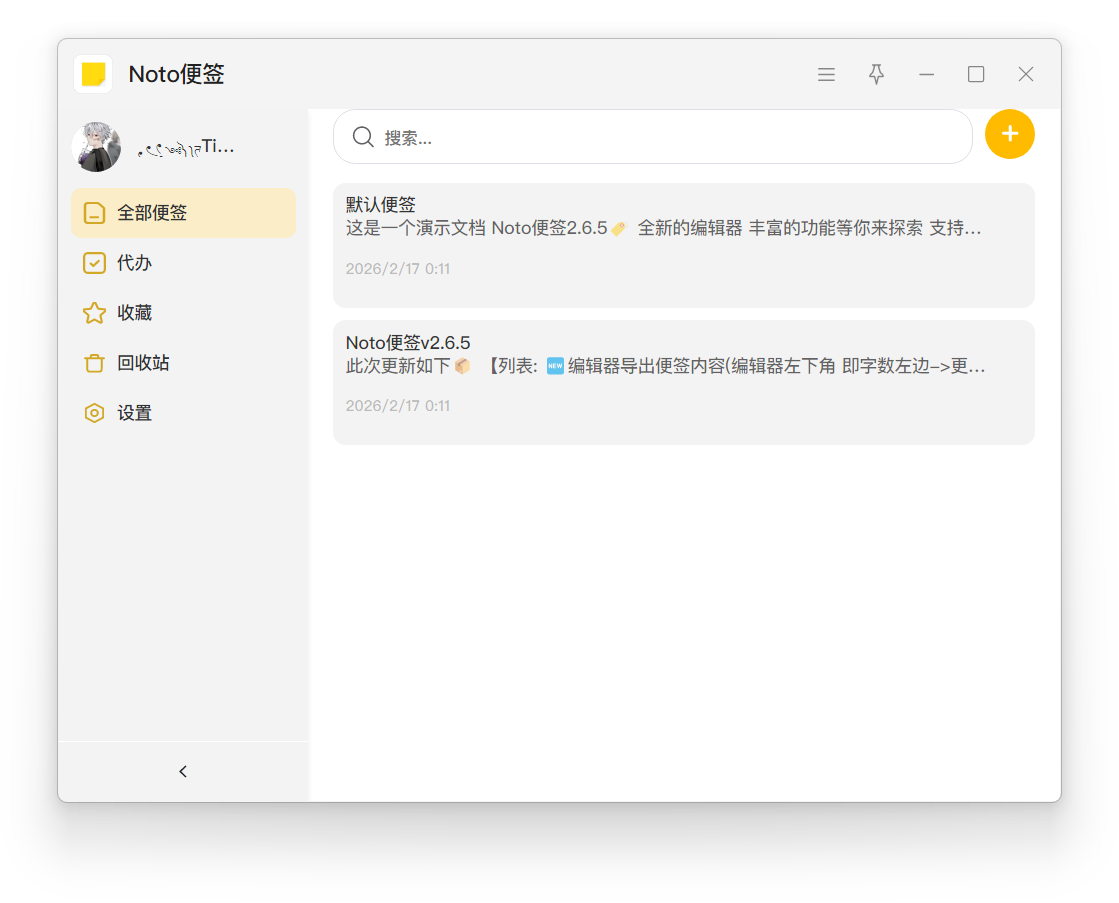This screenshot has height=903, width=1119.
Task: Click the username text beside avatar
Action: [x=186, y=148]
